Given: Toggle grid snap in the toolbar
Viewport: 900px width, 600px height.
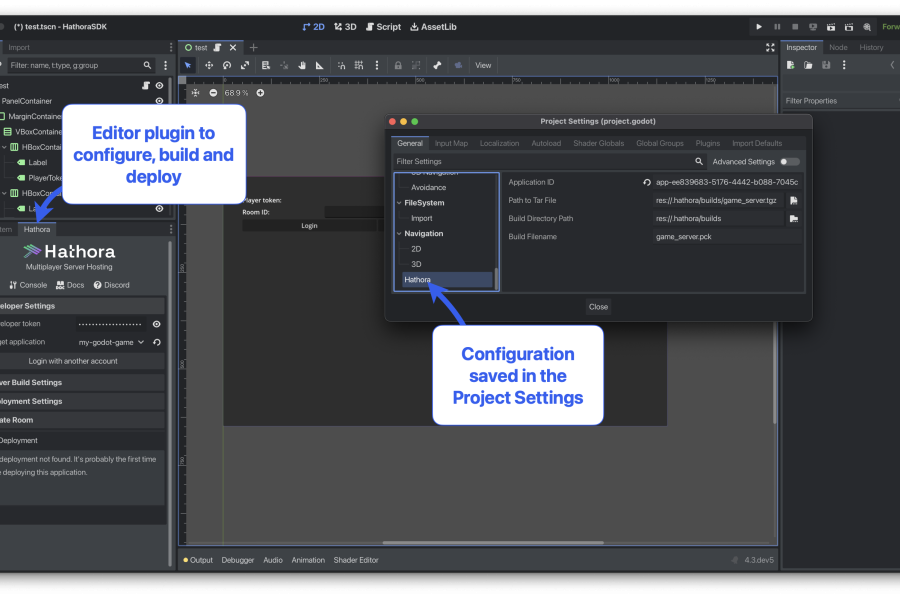Looking at the screenshot, I should [x=359, y=65].
